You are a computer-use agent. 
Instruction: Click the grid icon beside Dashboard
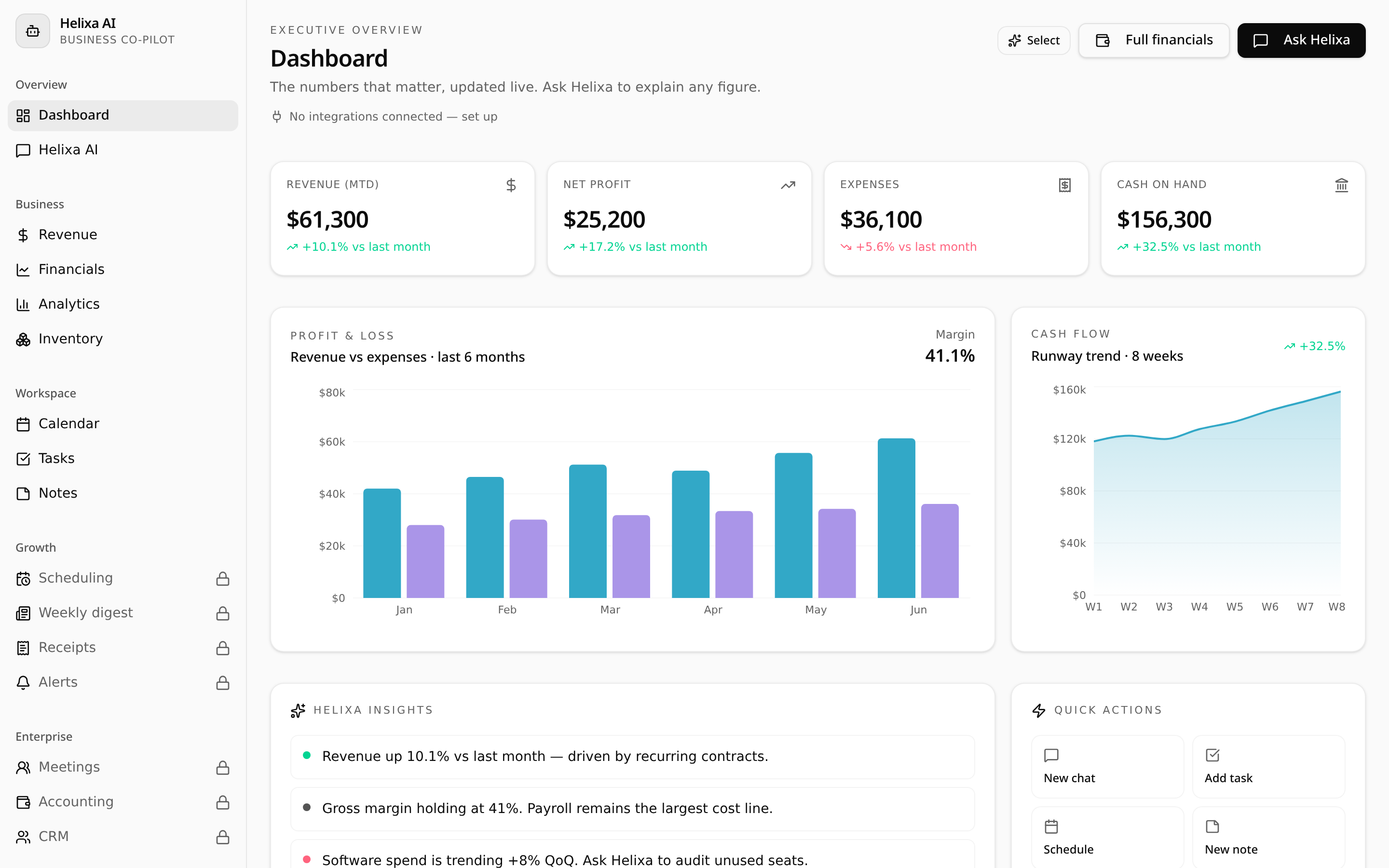point(23,115)
